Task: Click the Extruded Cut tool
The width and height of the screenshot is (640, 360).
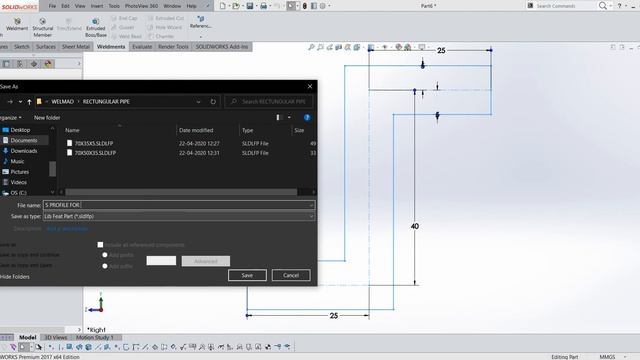Action: (x=166, y=18)
